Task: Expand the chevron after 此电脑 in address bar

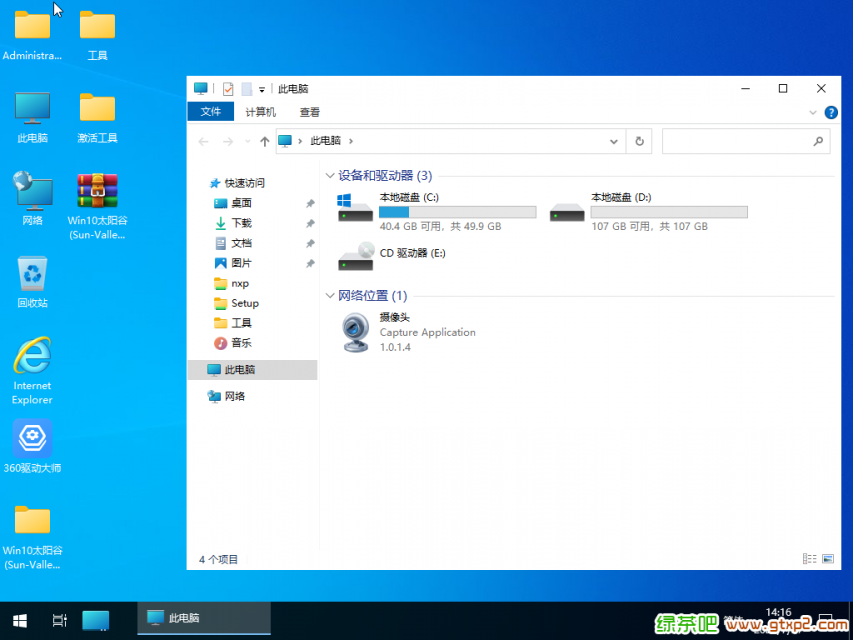Action: (351, 141)
